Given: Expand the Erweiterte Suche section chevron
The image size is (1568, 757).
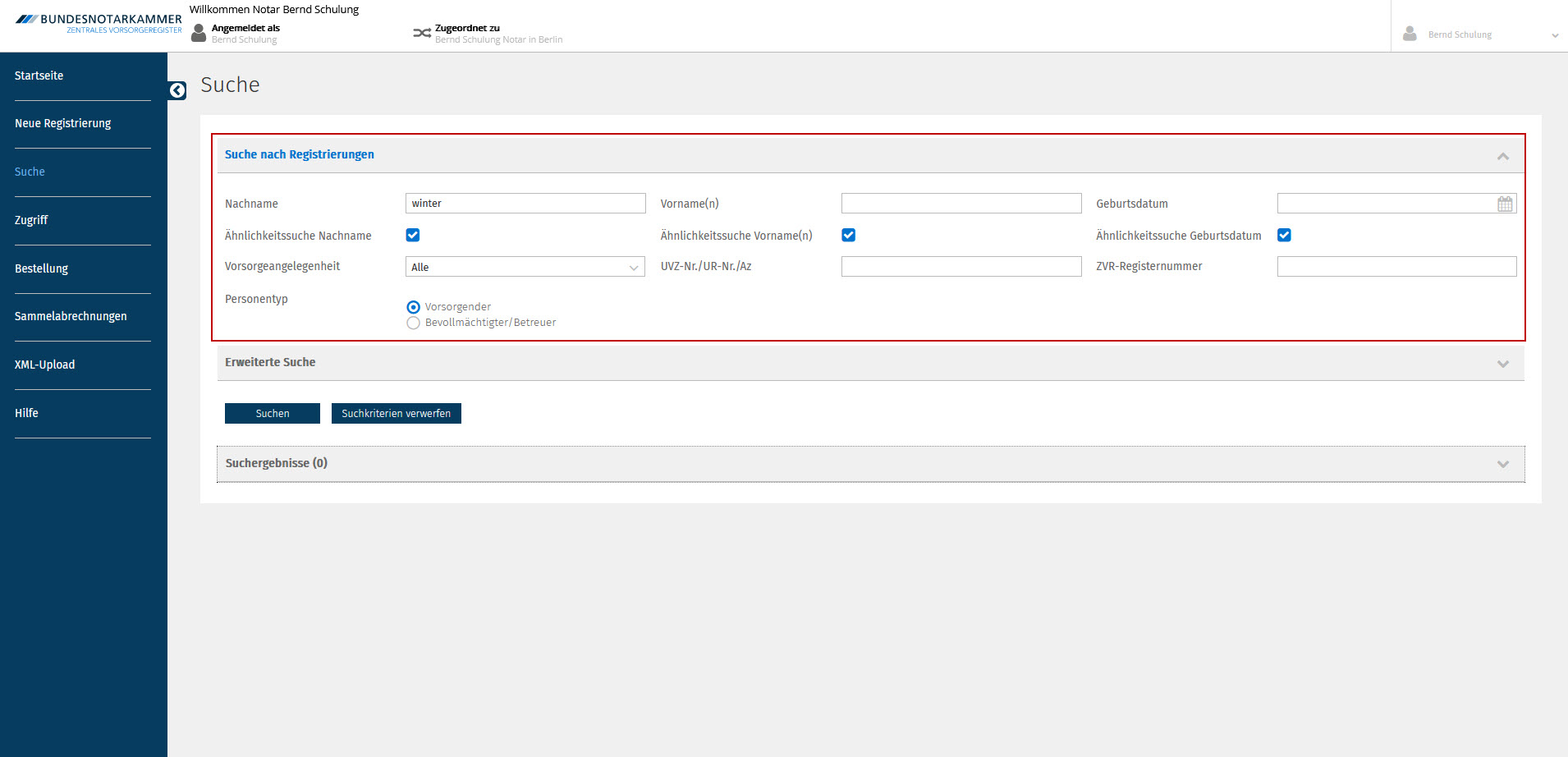Looking at the screenshot, I should [x=1503, y=364].
